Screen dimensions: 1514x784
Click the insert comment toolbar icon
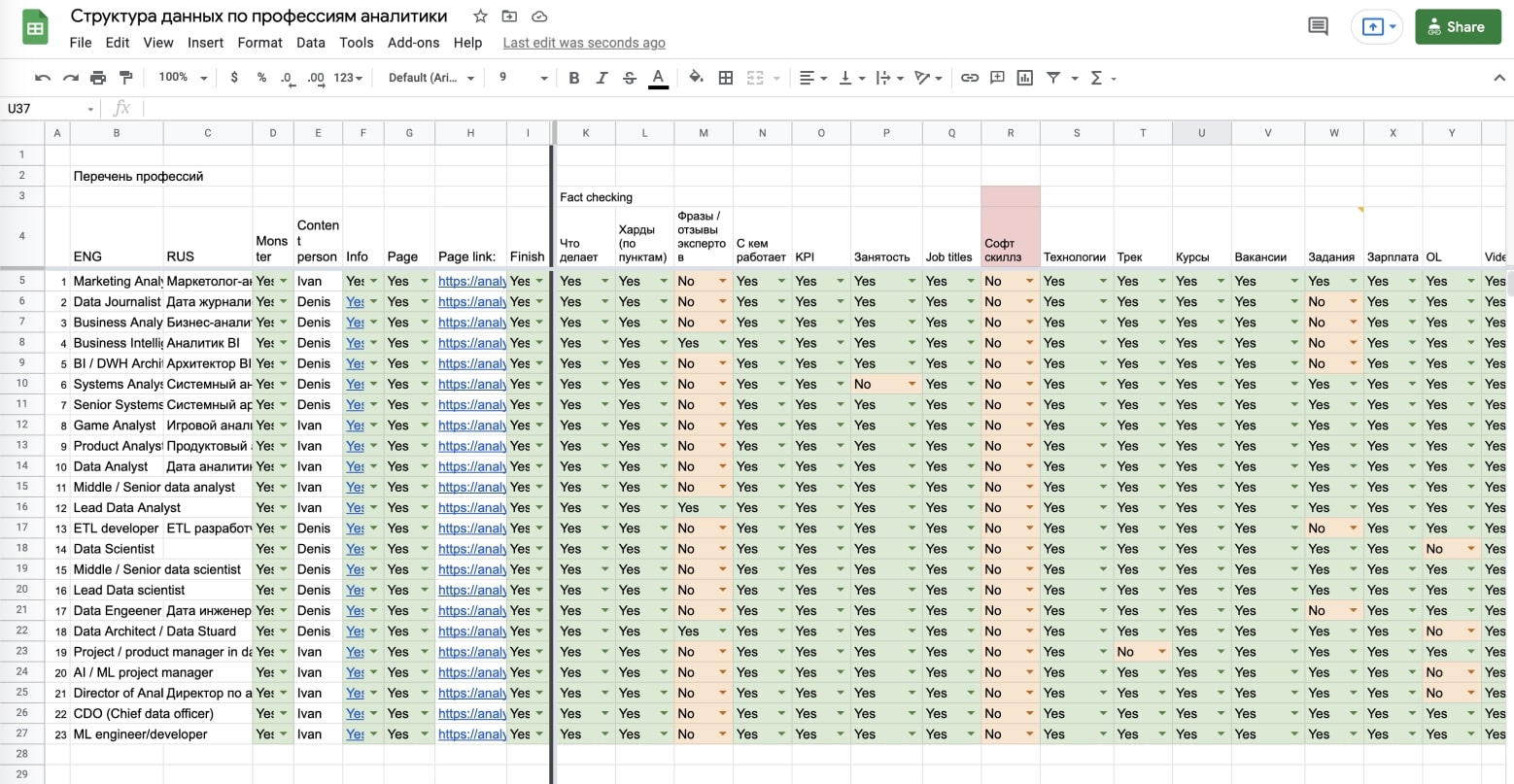(x=997, y=78)
